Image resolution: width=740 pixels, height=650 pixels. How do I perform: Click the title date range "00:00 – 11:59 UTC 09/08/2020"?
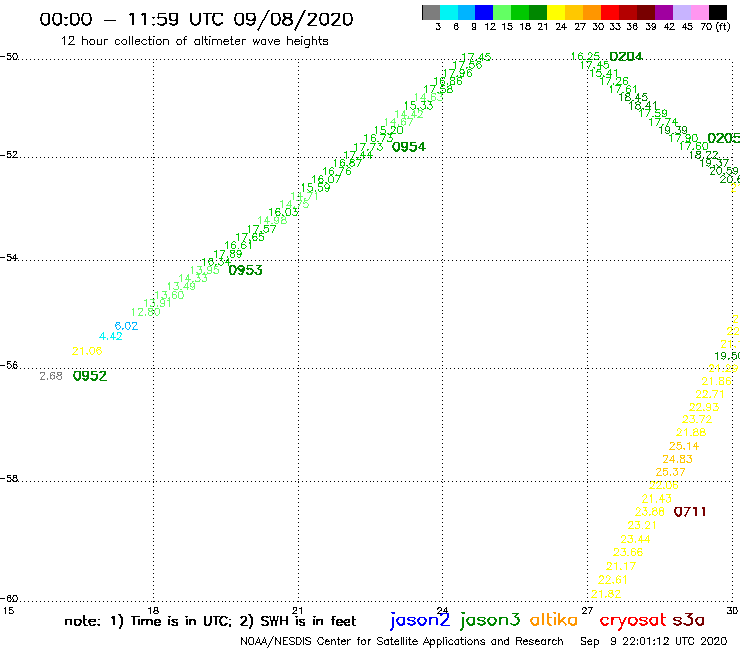[196, 19]
